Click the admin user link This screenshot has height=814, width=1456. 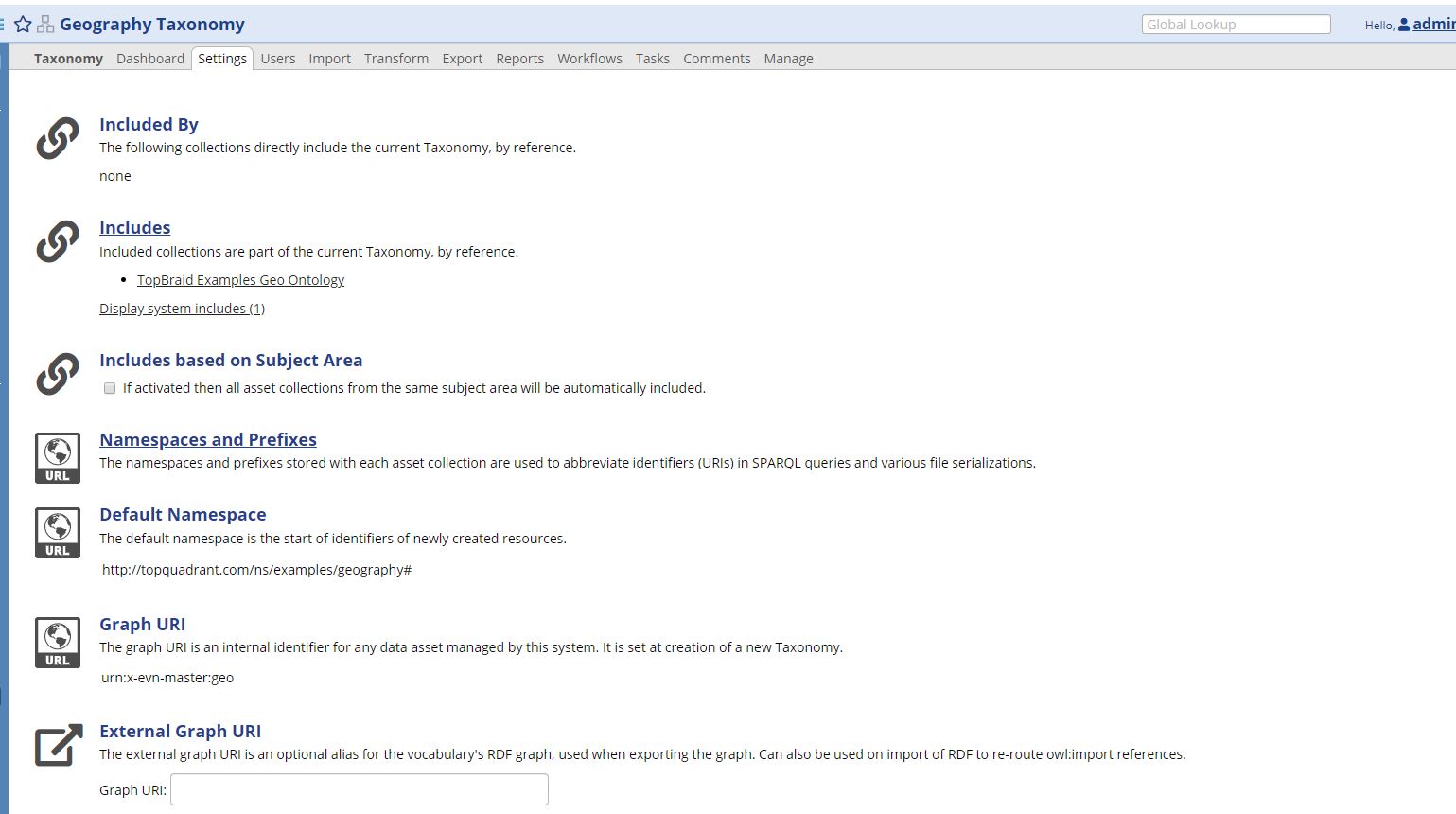pyautogui.click(x=1433, y=25)
